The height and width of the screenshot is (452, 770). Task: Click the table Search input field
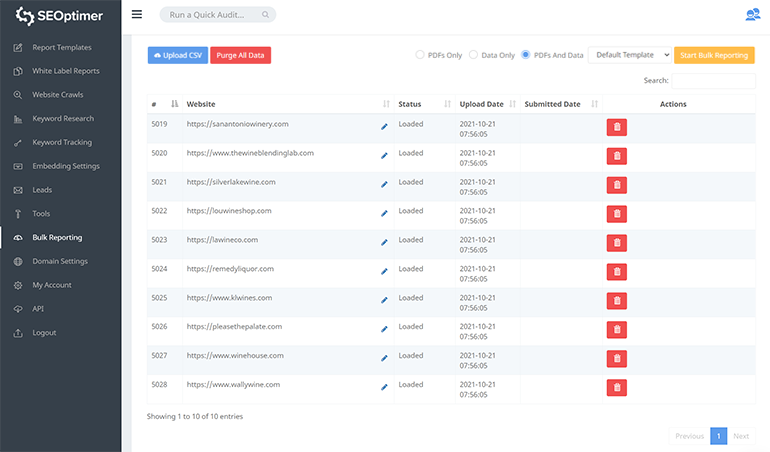(713, 80)
